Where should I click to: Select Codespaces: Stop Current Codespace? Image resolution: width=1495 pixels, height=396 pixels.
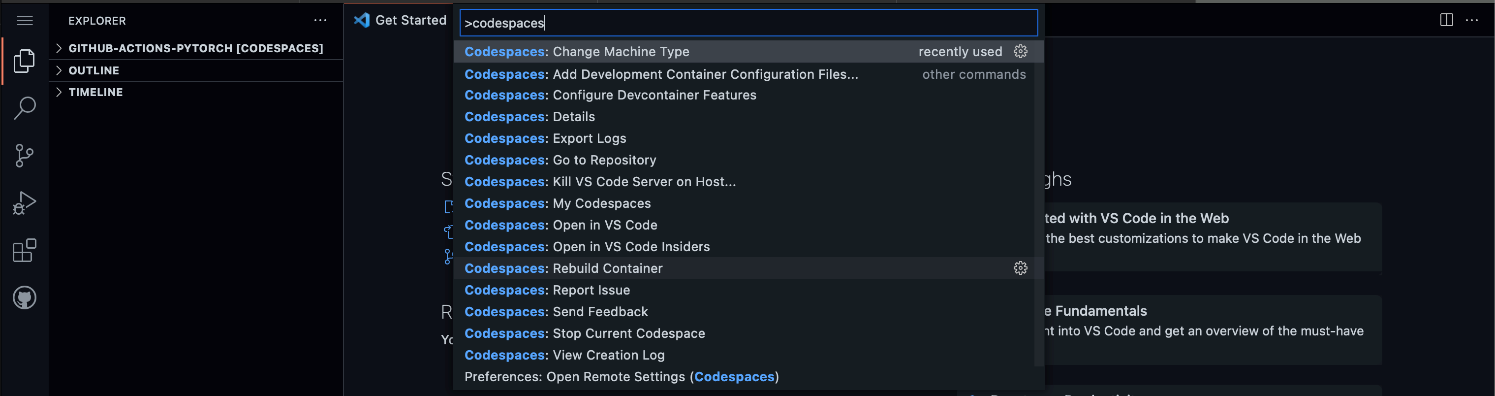(748, 333)
